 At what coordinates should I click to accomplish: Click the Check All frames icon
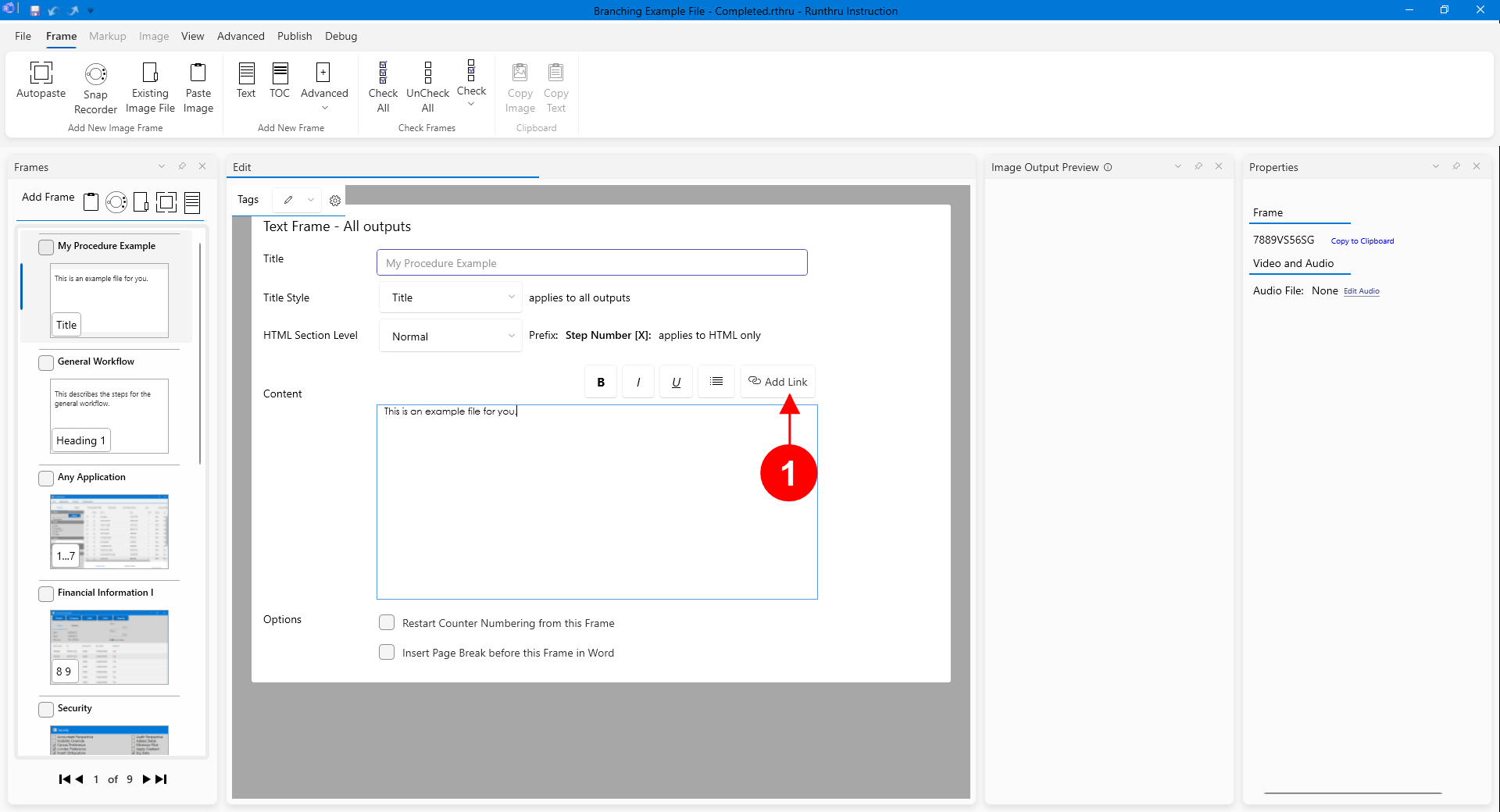click(383, 73)
